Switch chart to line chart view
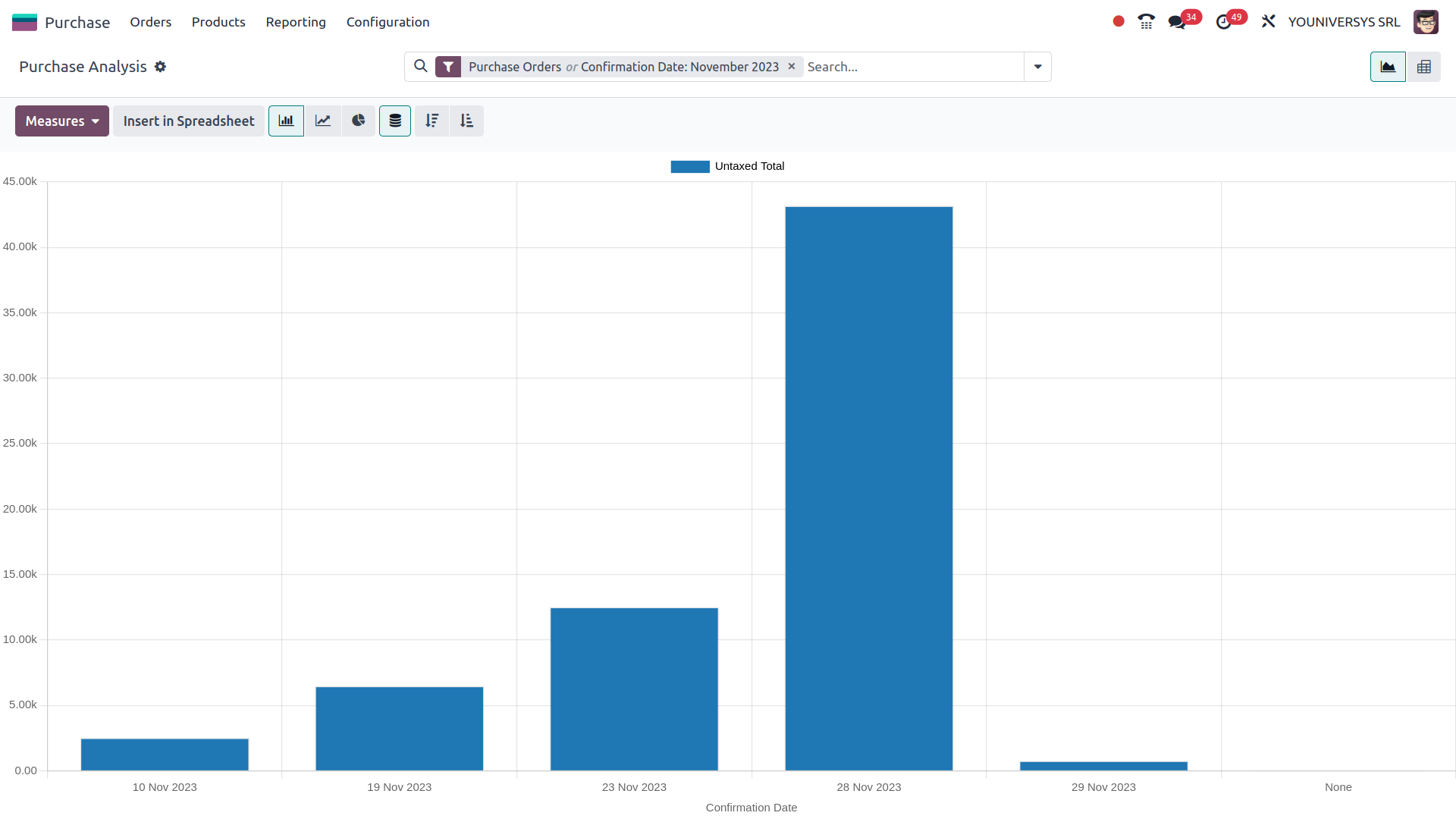 click(x=322, y=121)
